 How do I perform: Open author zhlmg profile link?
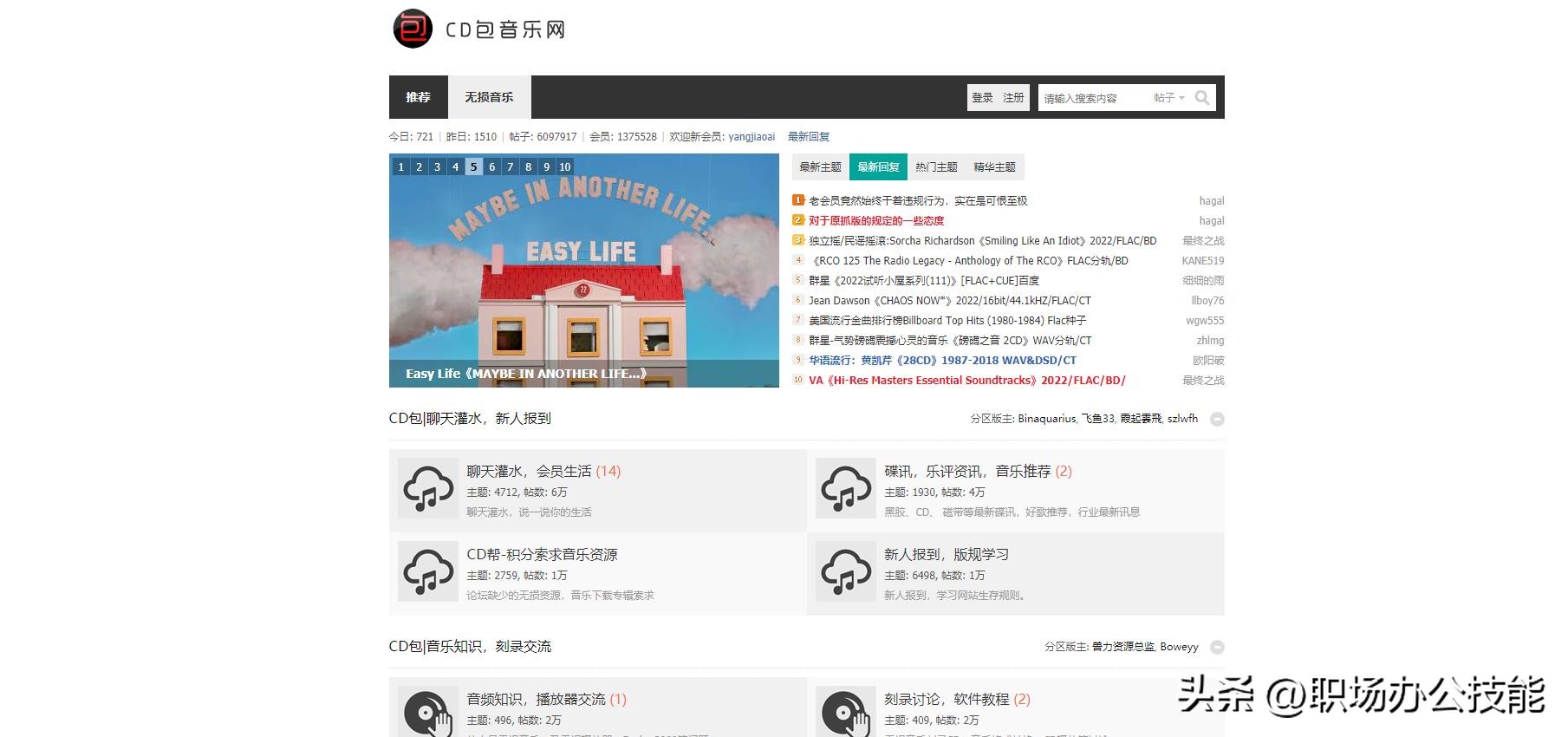[x=1210, y=341]
